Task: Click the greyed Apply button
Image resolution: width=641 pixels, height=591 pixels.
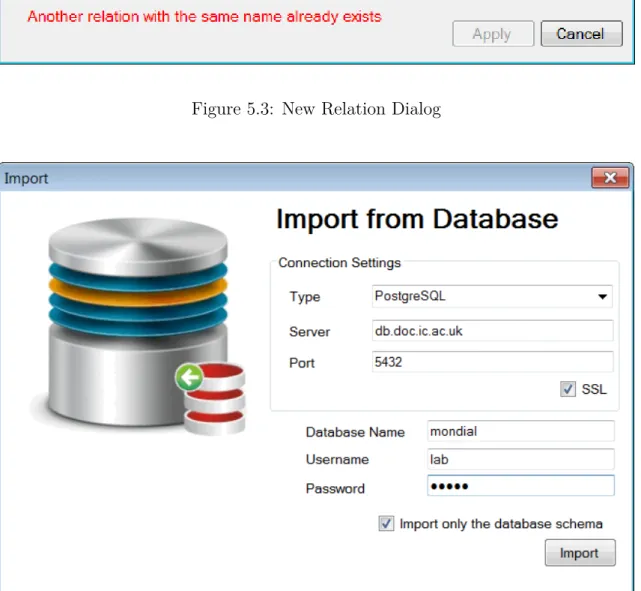Action: [493, 34]
